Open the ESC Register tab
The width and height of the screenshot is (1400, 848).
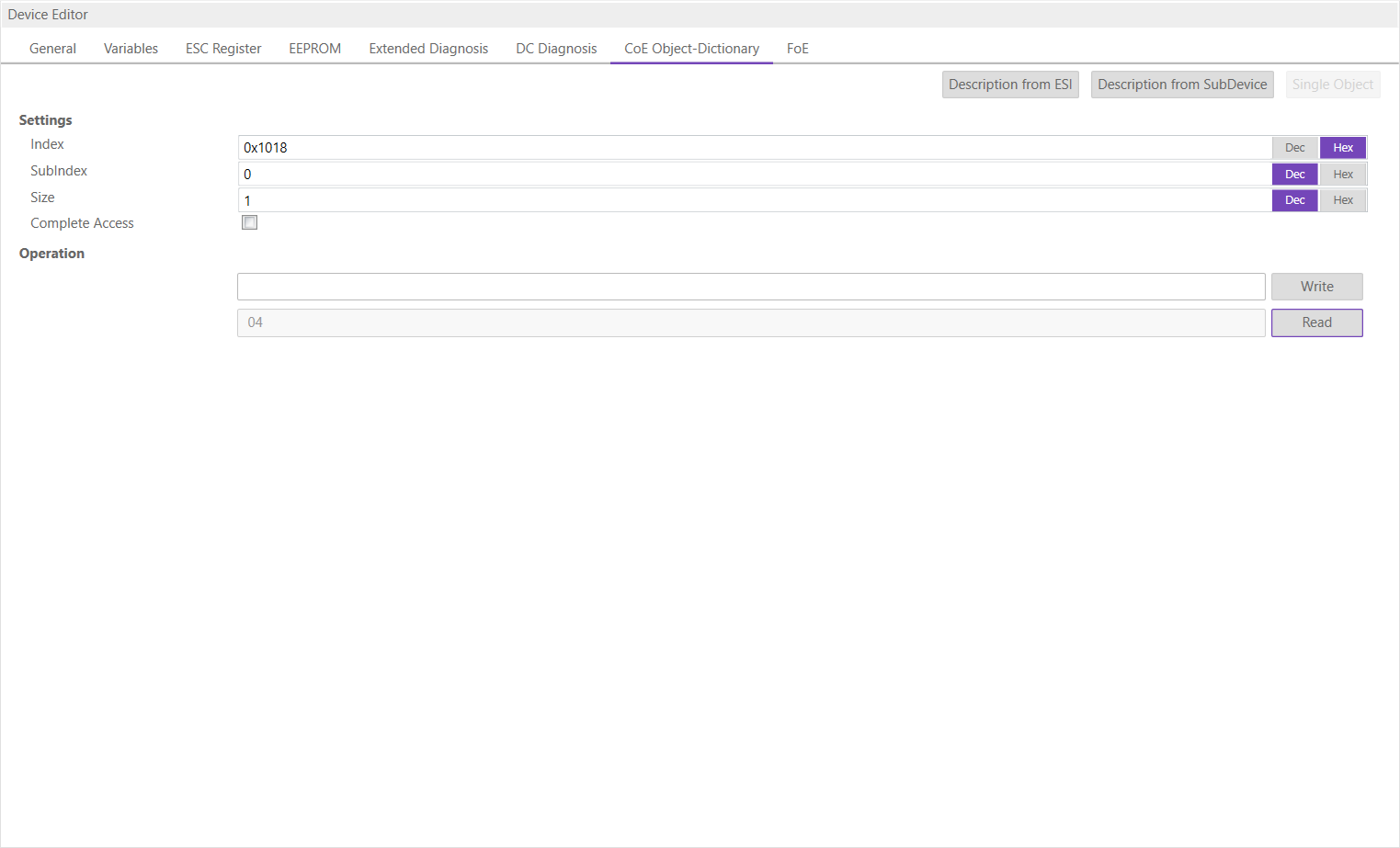223,49
